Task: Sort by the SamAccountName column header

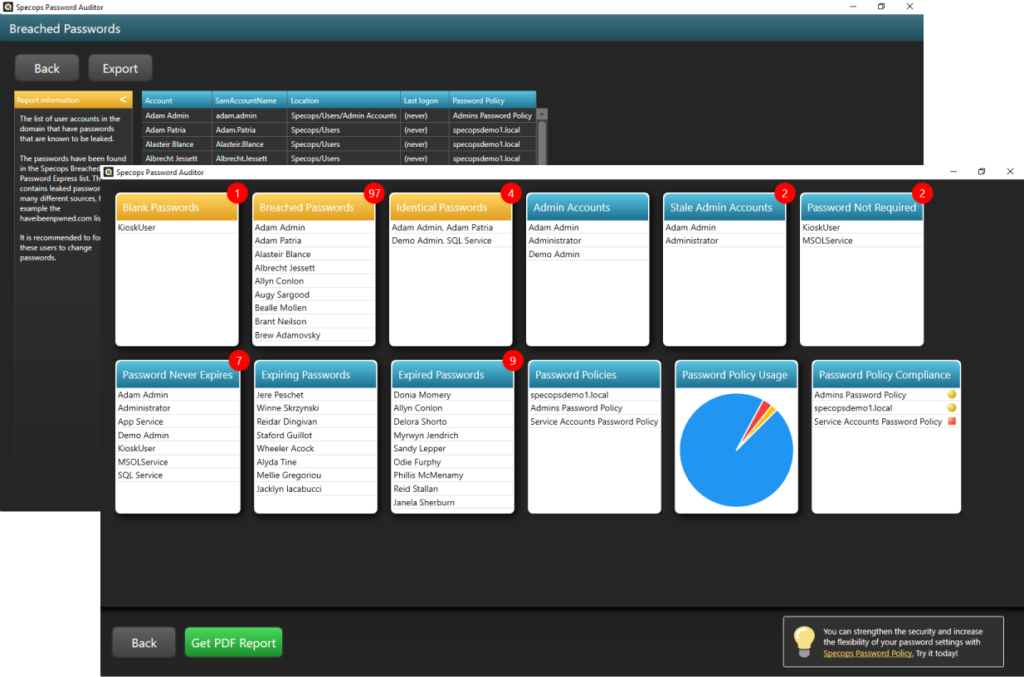Action: (x=249, y=101)
